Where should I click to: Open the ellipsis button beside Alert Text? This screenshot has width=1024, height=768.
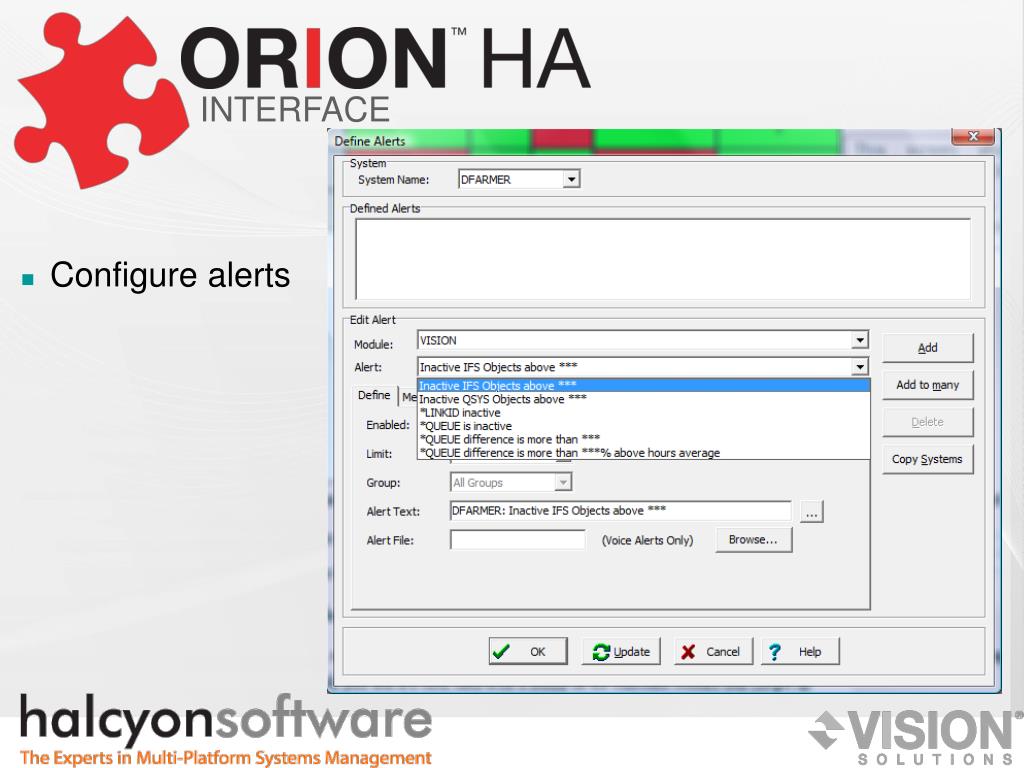(812, 511)
